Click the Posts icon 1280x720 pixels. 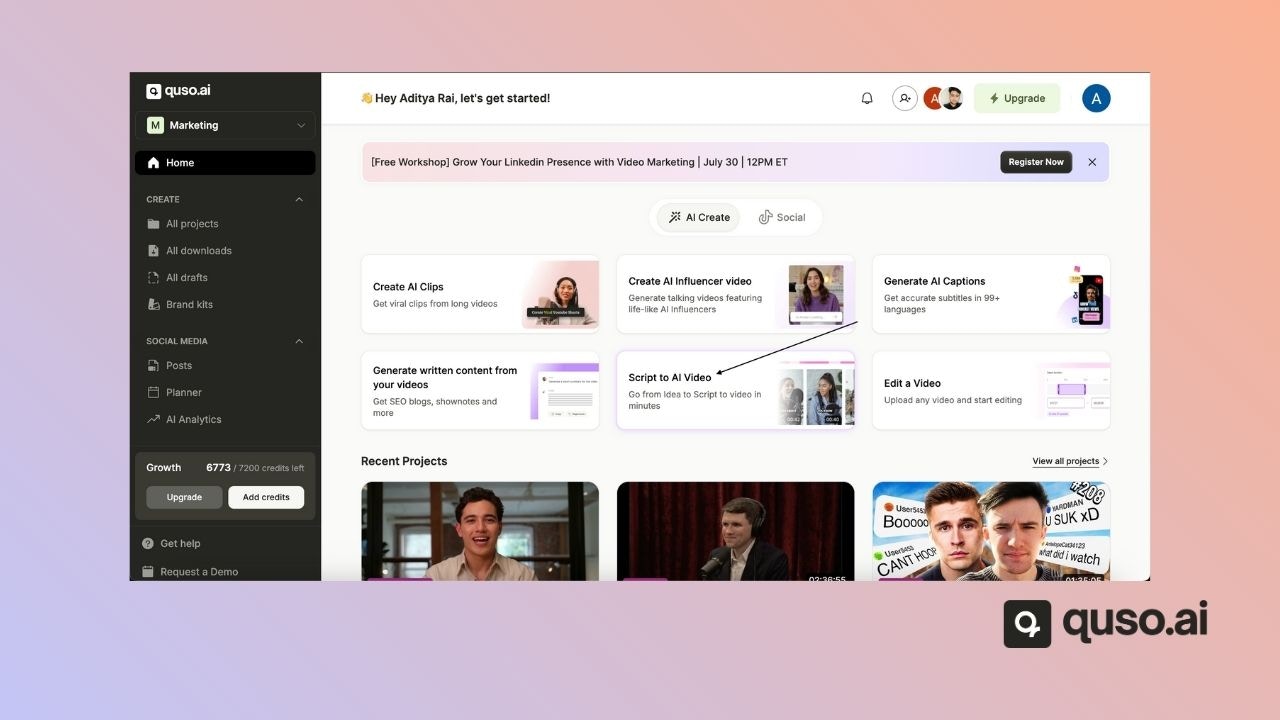tap(153, 366)
